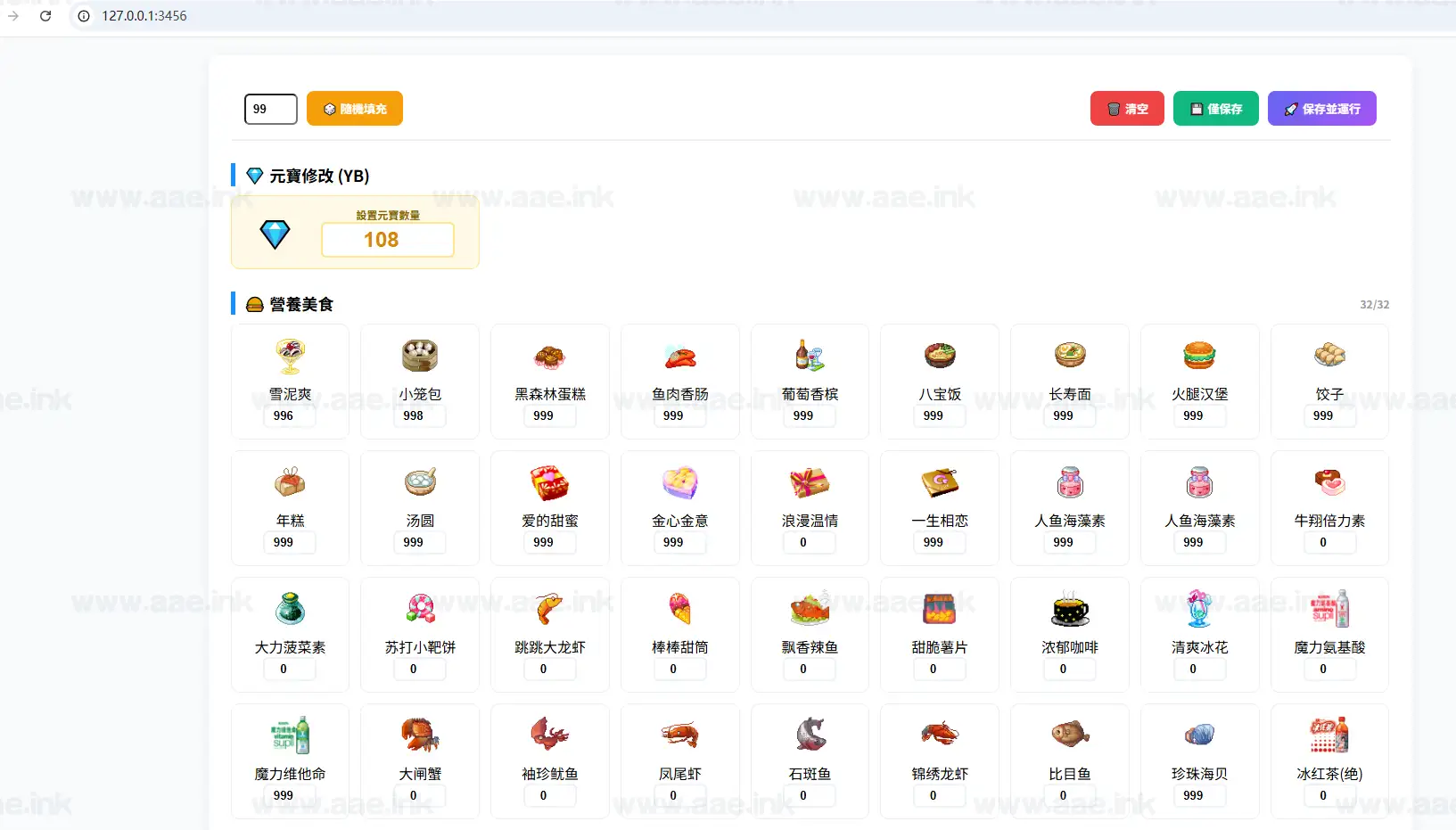Click the 长寿面 noodle icon

(1070, 356)
